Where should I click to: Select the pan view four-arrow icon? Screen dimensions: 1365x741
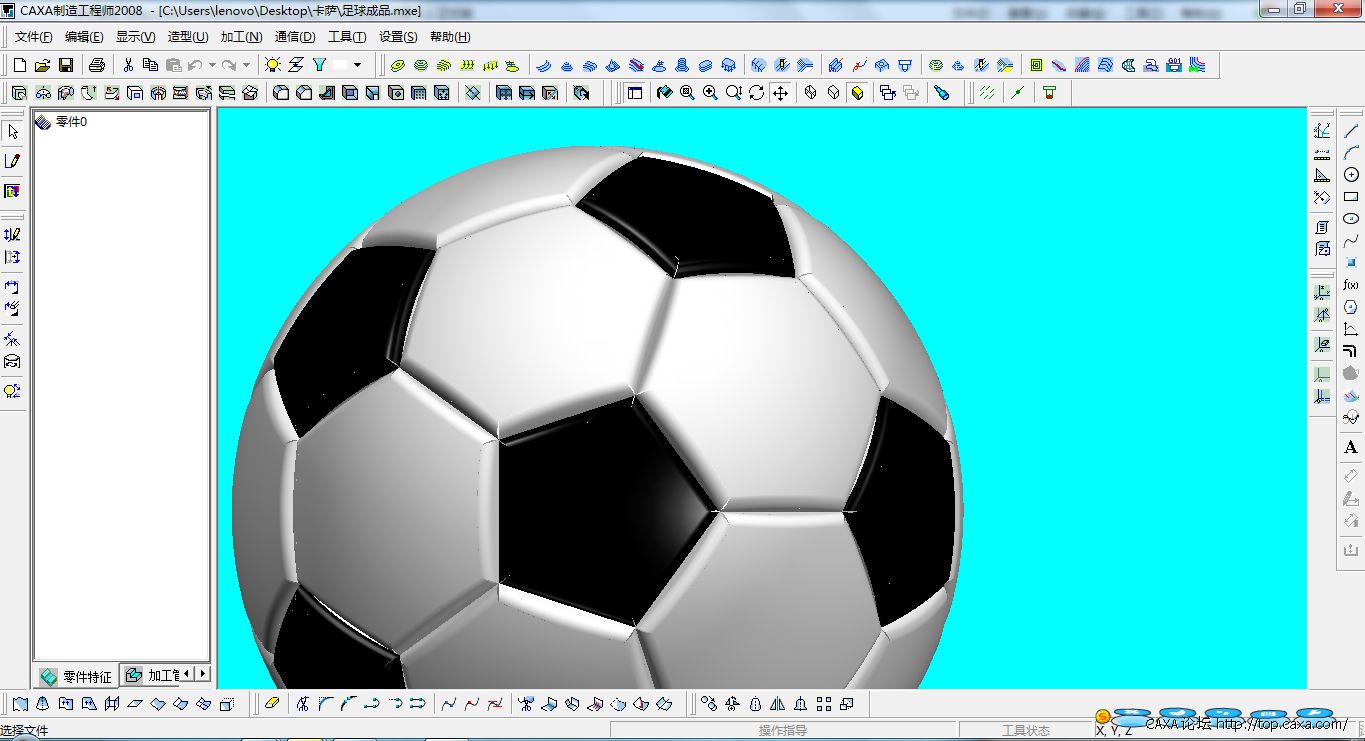pos(781,93)
